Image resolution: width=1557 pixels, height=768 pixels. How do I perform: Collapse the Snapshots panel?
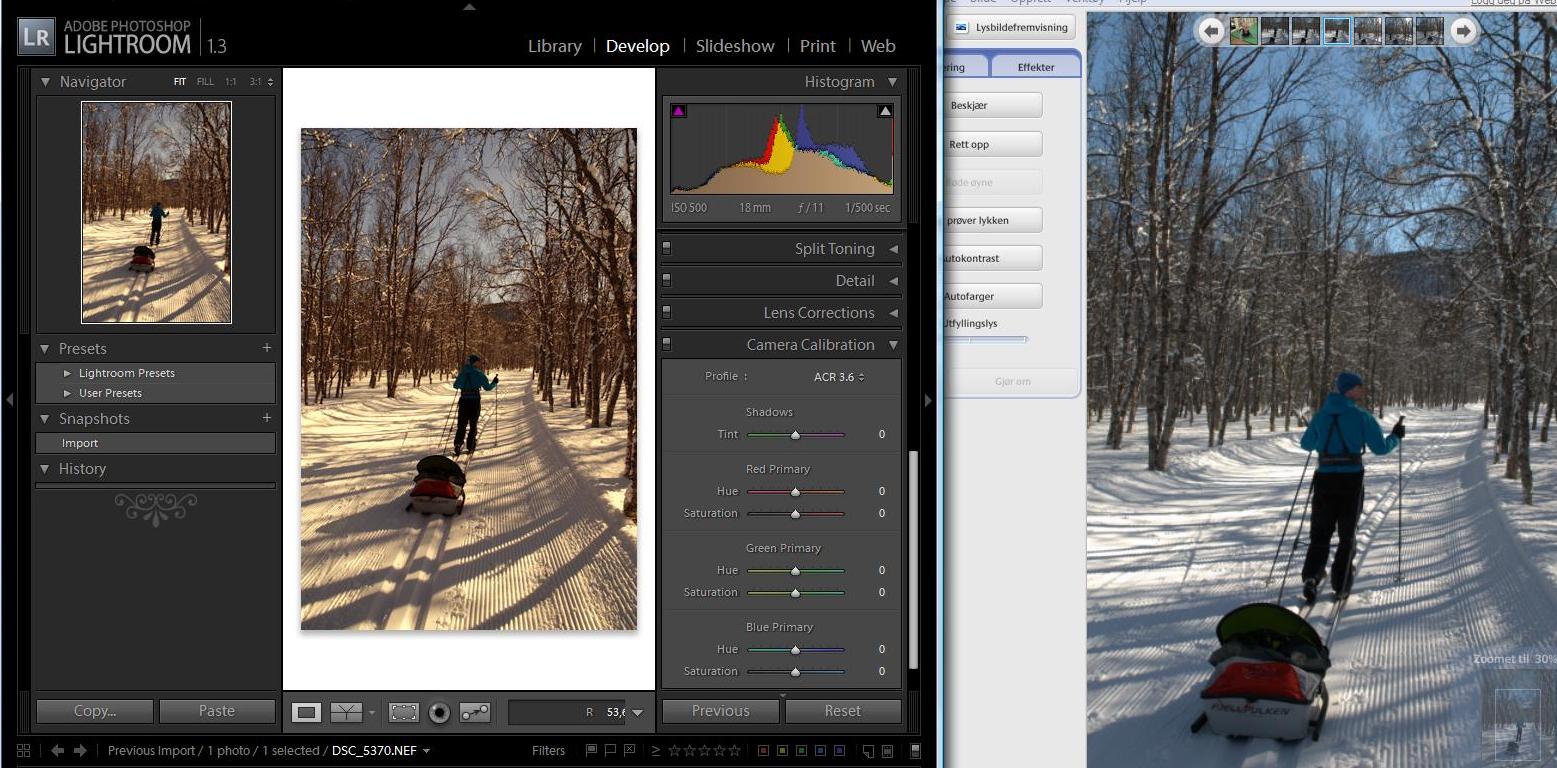[x=45, y=419]
